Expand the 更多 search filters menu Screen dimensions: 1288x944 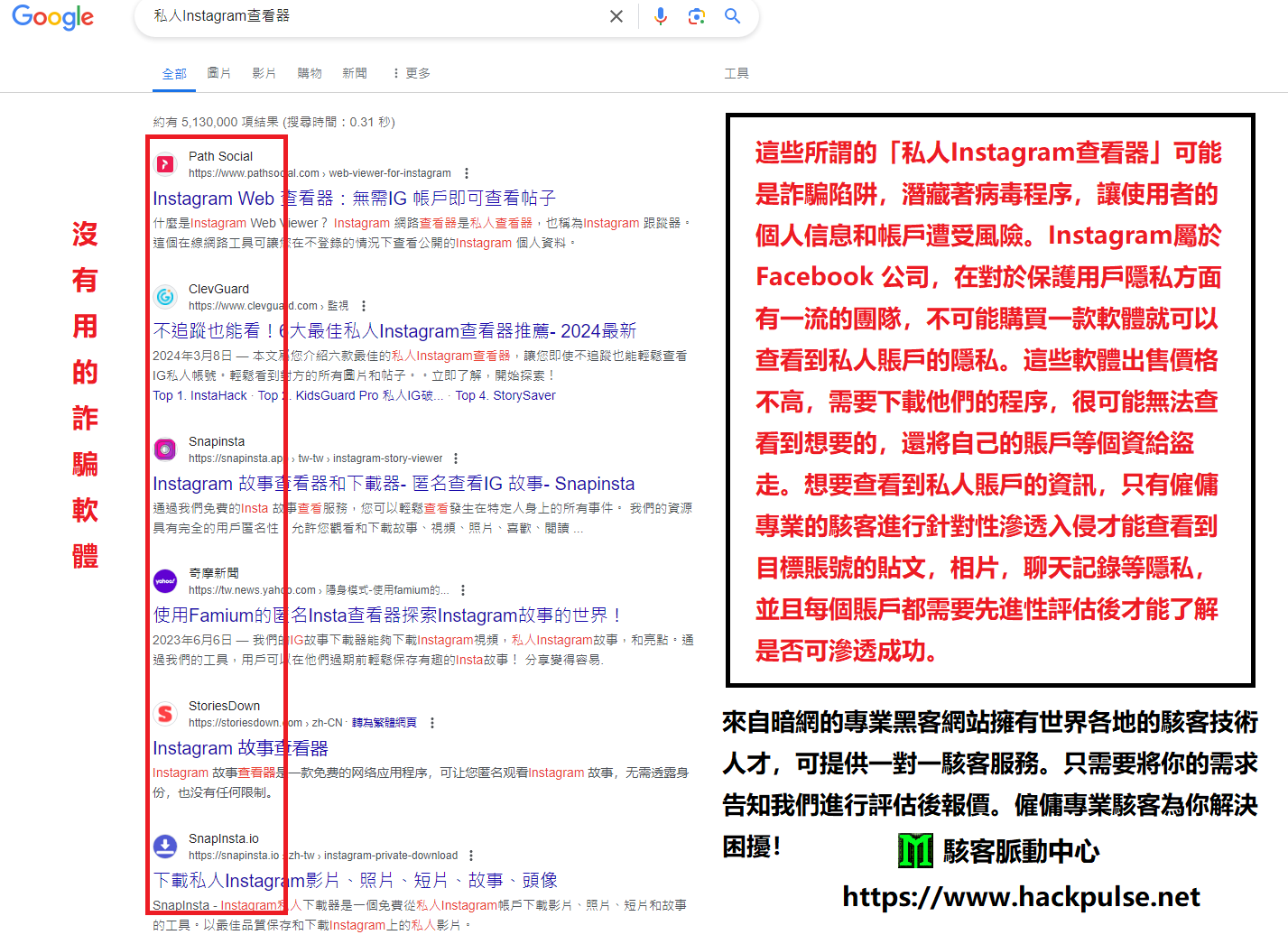pos(411,73)
